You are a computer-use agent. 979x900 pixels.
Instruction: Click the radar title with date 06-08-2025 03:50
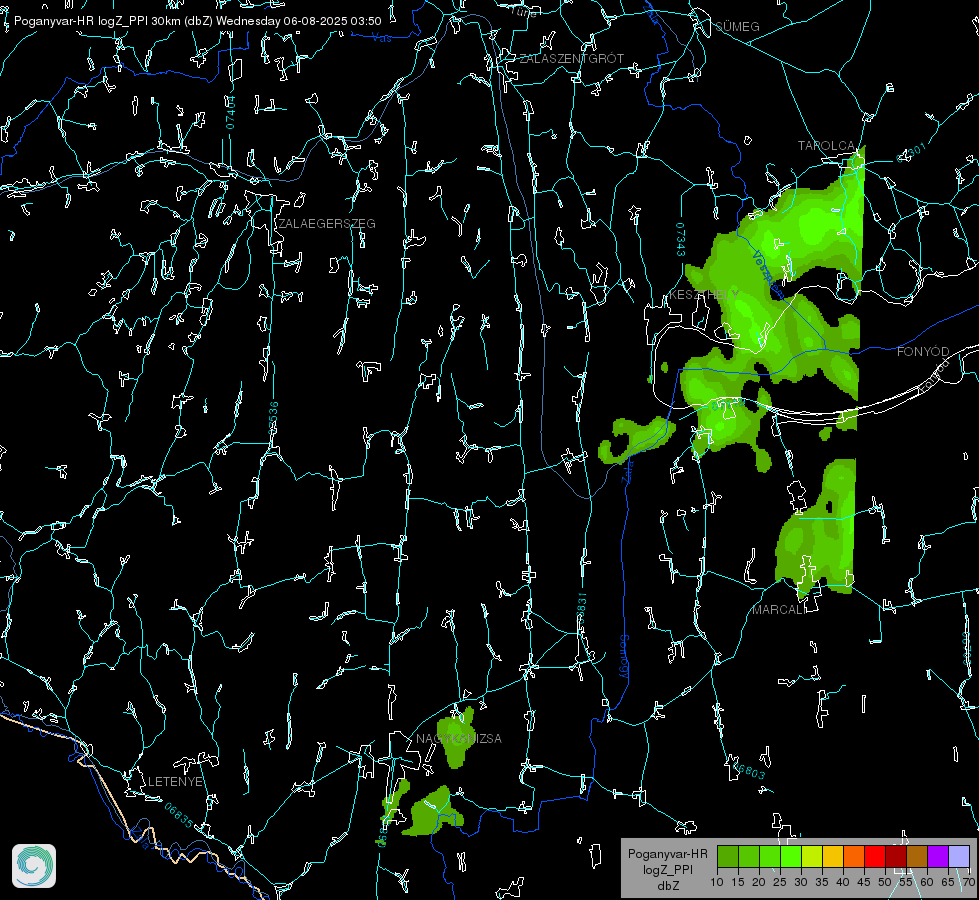pos(197,21)
